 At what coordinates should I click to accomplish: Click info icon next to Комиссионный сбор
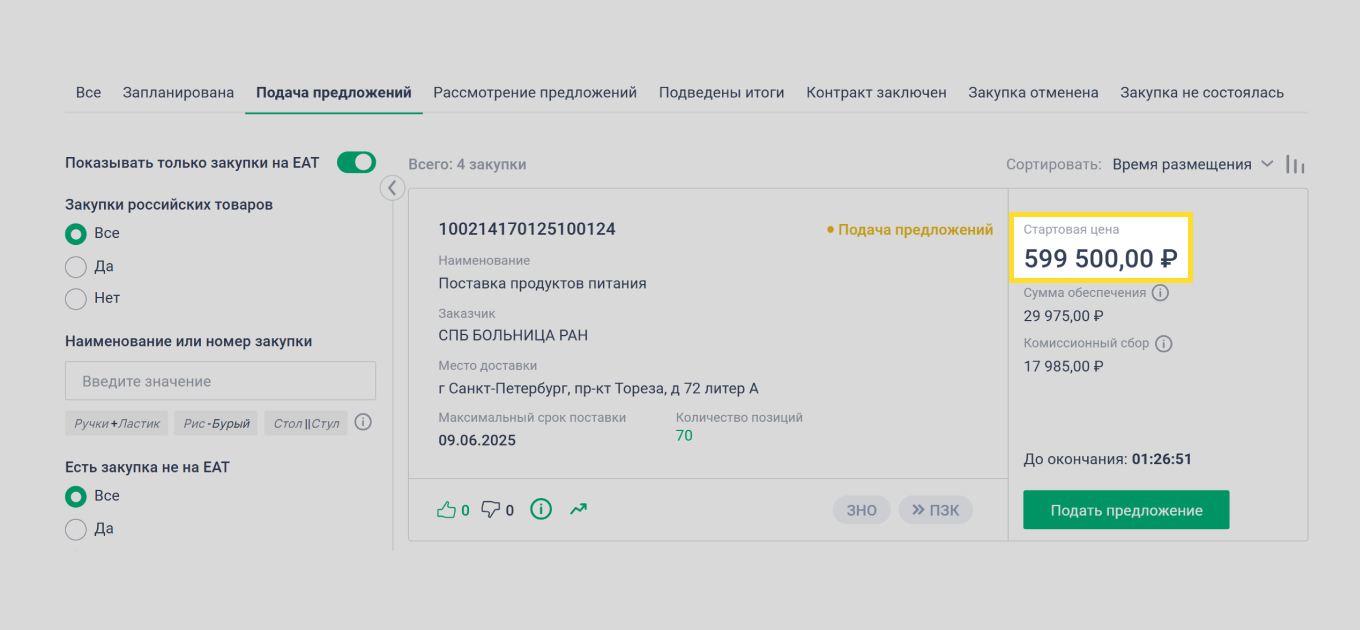(1164, 343)
